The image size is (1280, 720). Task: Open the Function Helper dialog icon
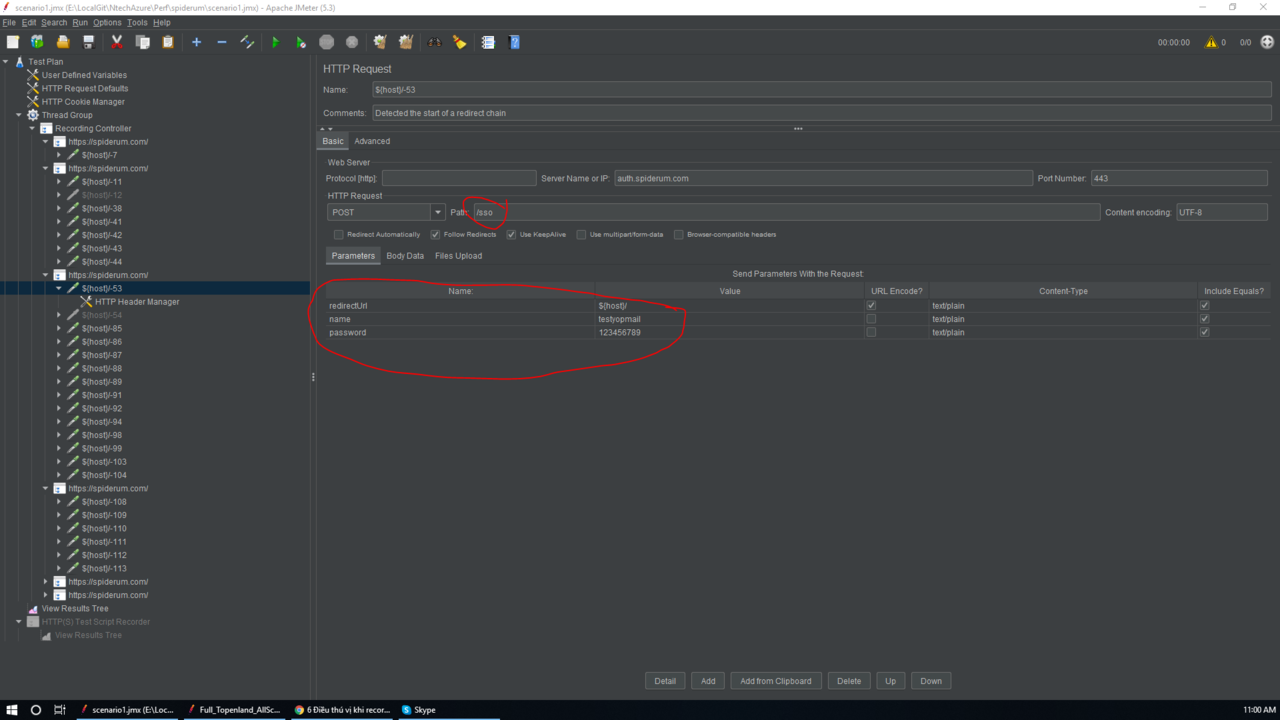pyautogui.click(x=488, y=42)
